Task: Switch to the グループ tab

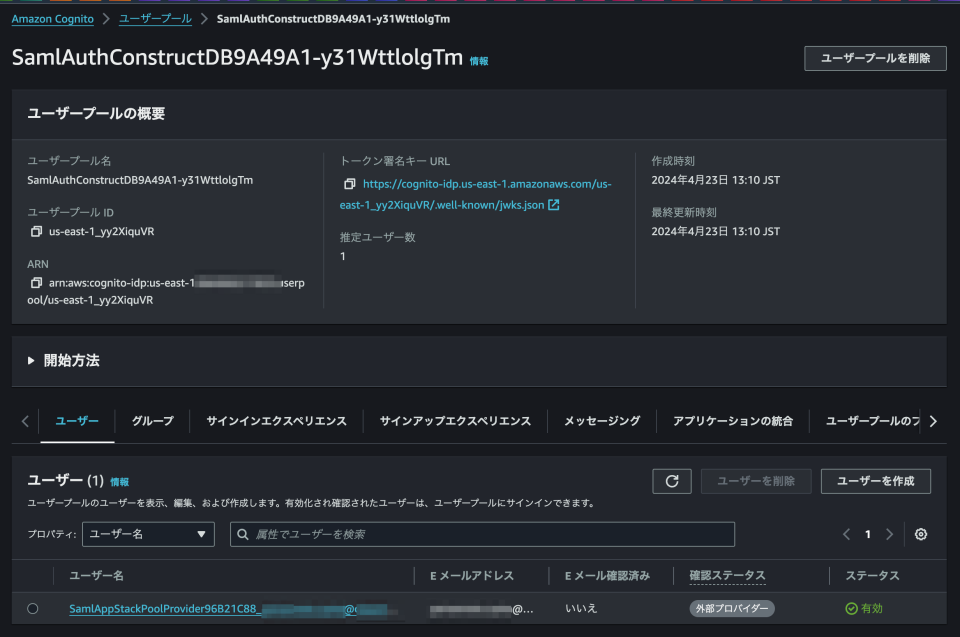Action: click(153, 421)
